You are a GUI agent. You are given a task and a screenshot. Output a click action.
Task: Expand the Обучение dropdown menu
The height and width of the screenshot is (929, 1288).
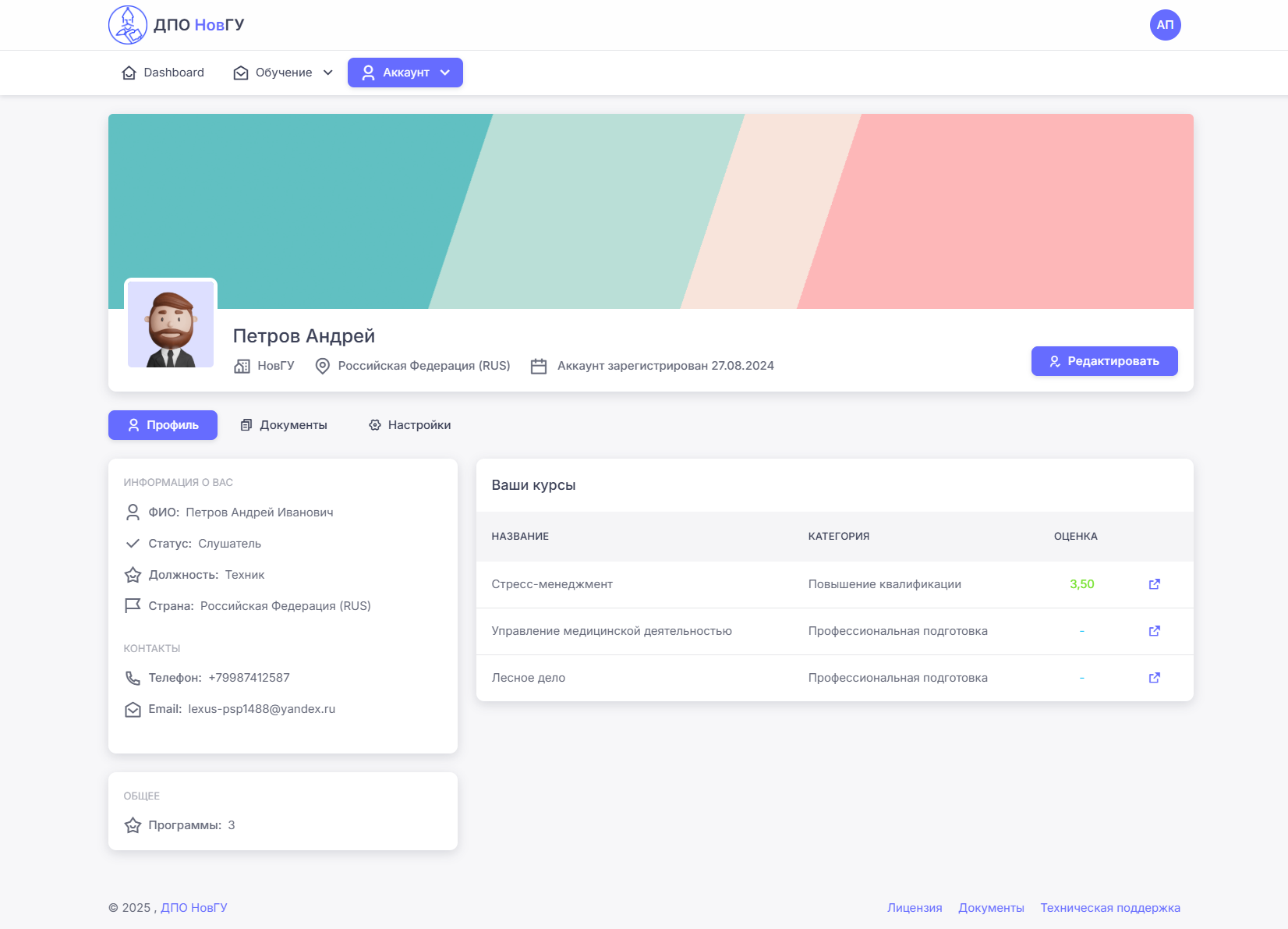283,73
